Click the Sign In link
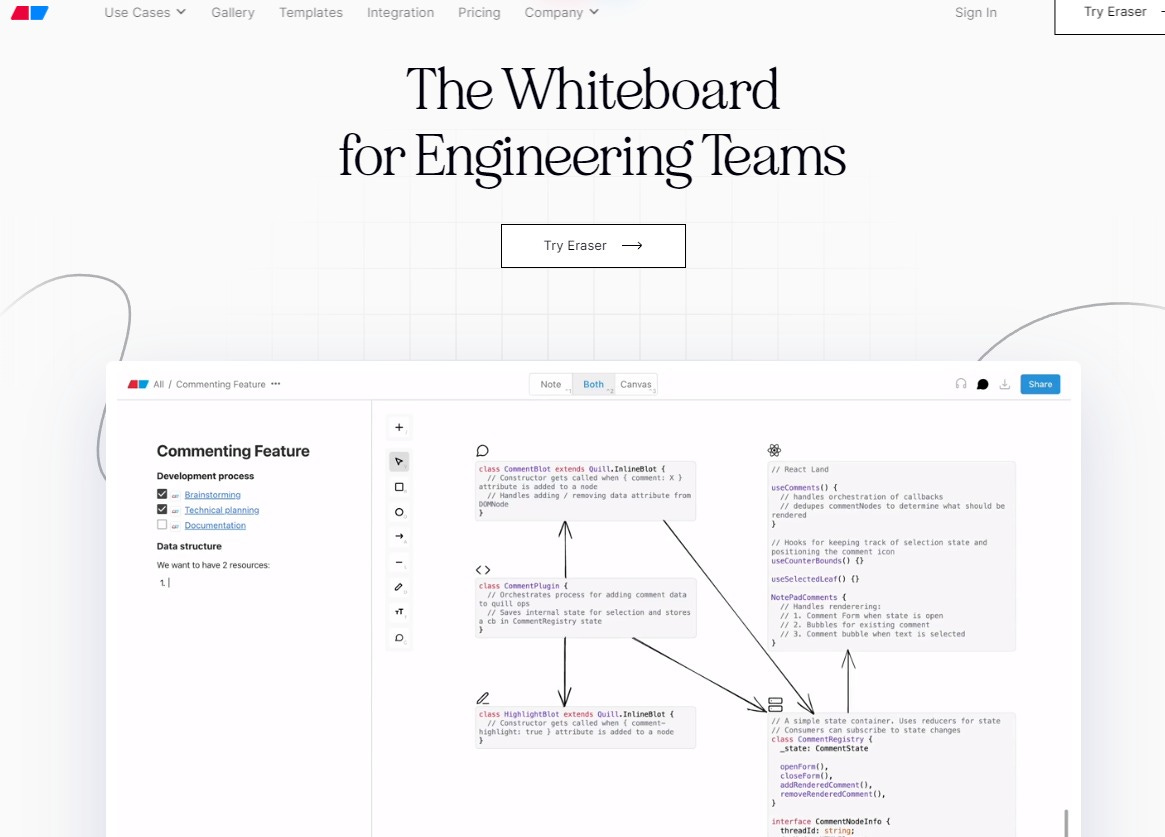The image size is (1165, 837). tap(976, 13)
